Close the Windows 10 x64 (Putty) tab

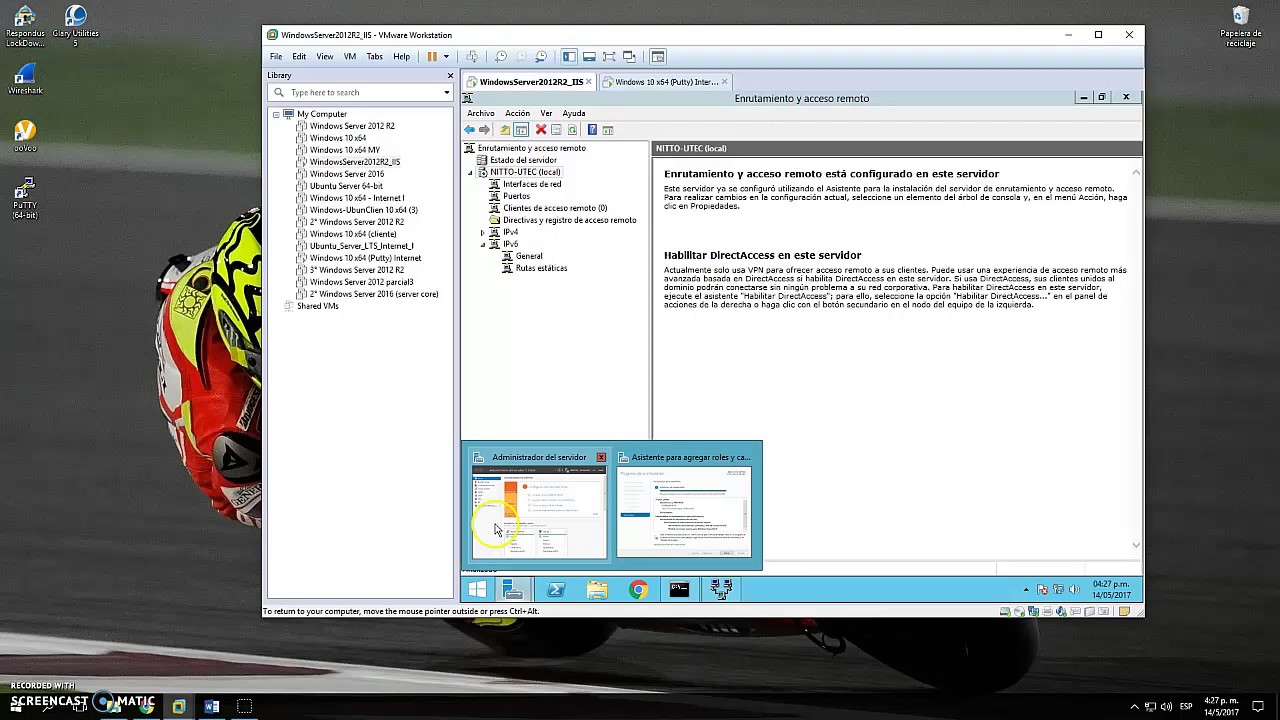(x=725, y=82)
